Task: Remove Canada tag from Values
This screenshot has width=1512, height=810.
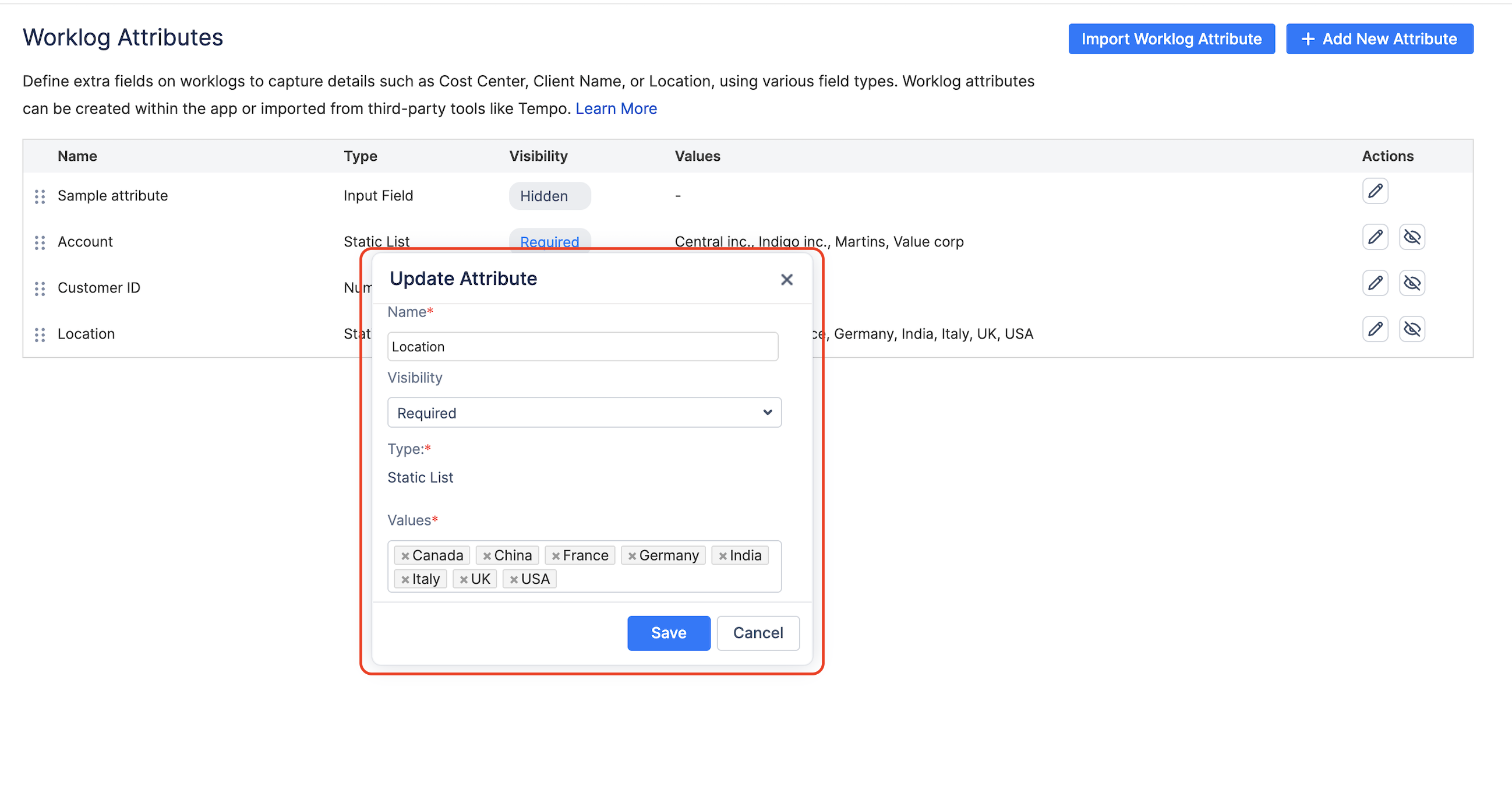Action: click(405, 556)
